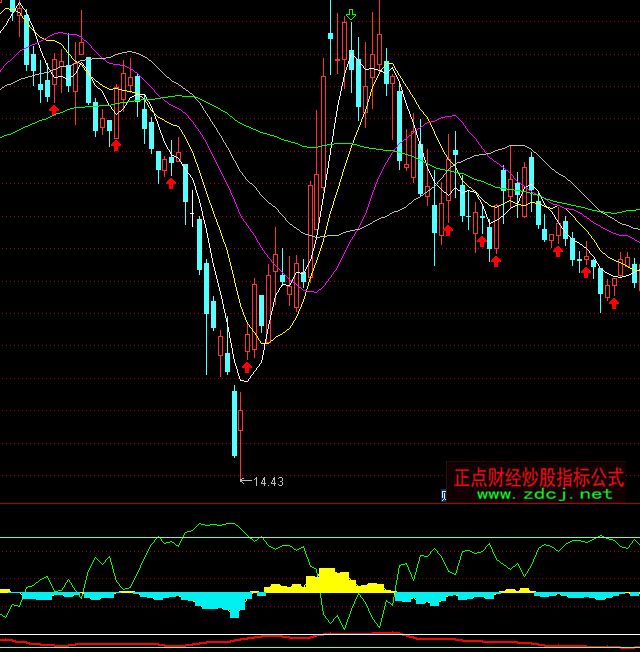Screen dimensions: 640x652
Task: Click the small left arrow beside 14.43
Action: [x=245, y=481]
